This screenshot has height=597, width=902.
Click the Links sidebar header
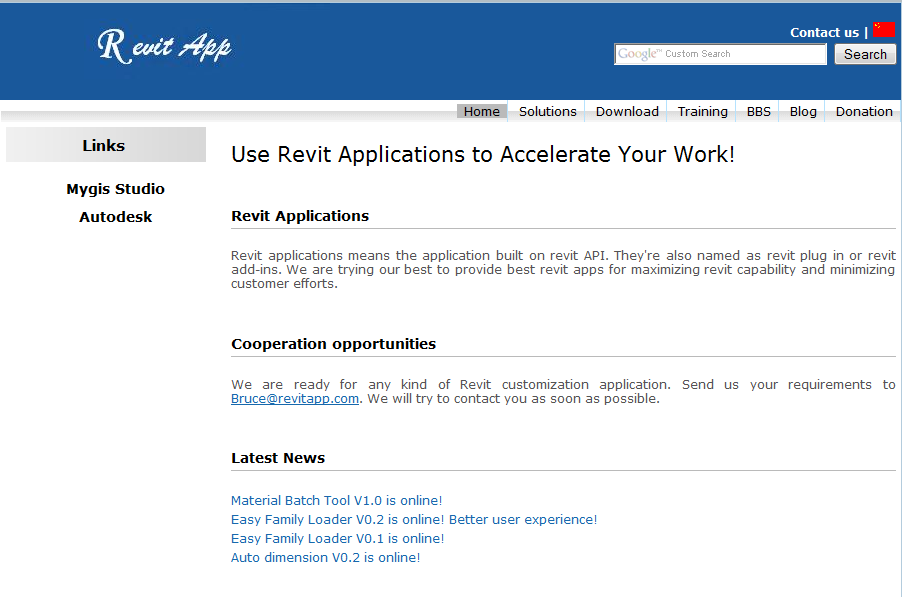[104, 145]
